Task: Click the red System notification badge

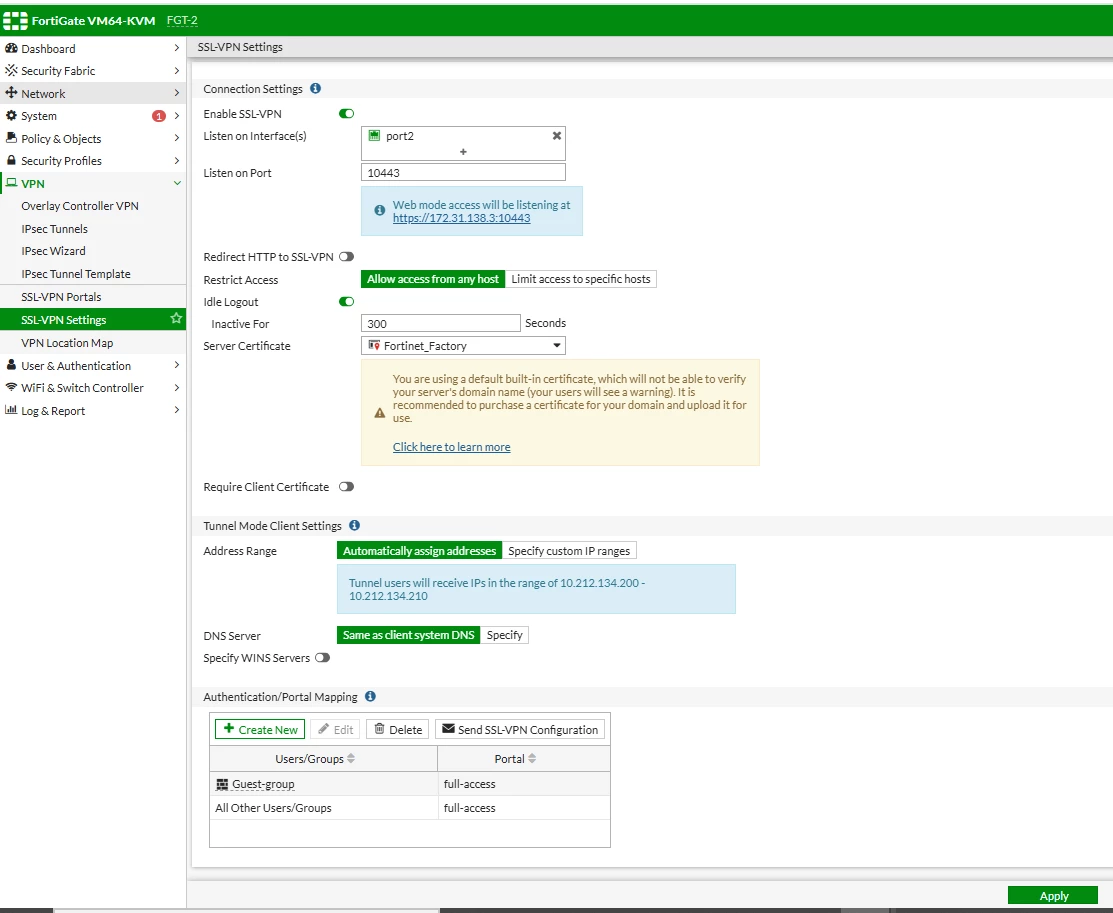Action: [159, 116]
